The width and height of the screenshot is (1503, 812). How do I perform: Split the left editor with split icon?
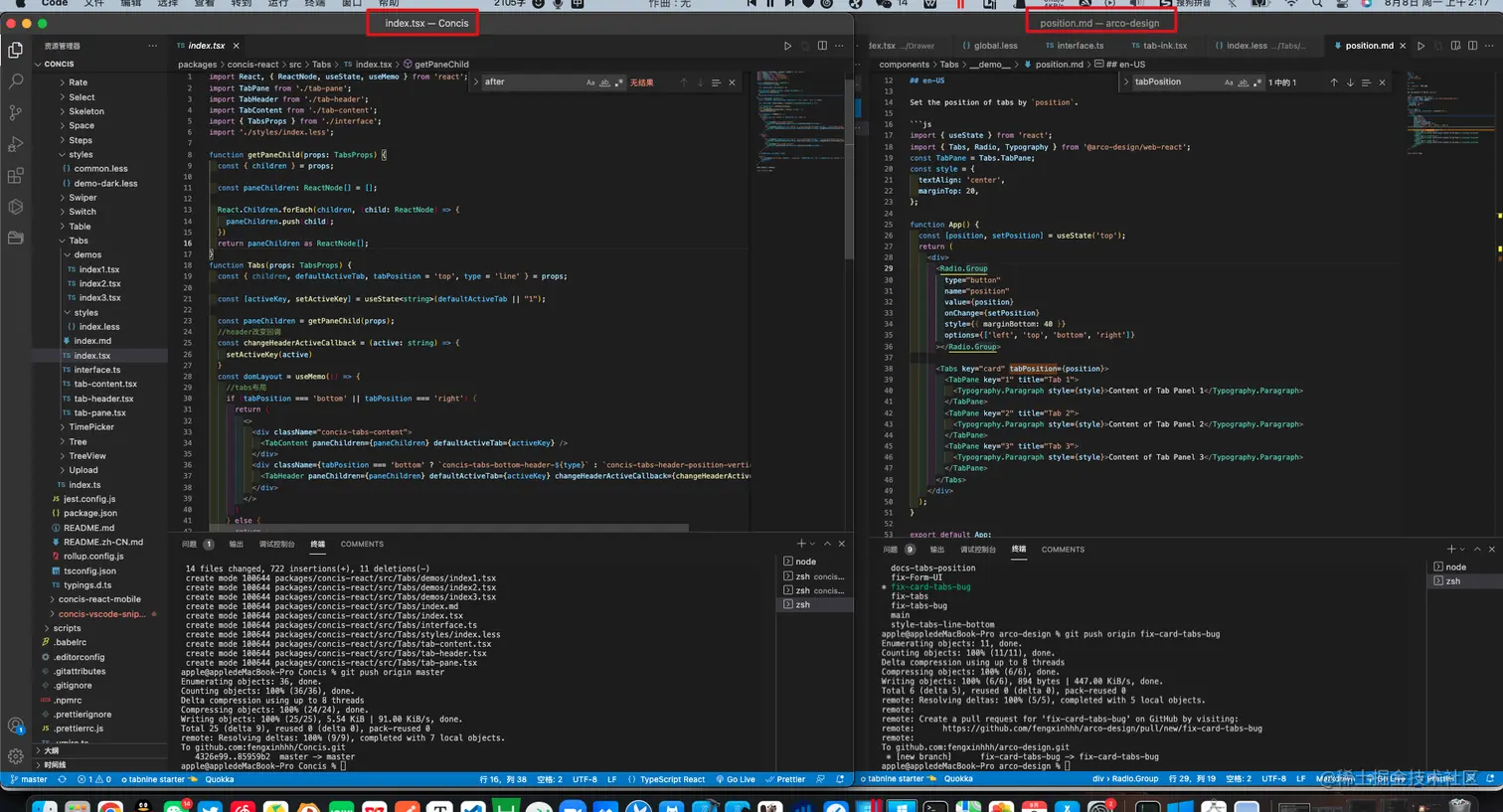822,46
